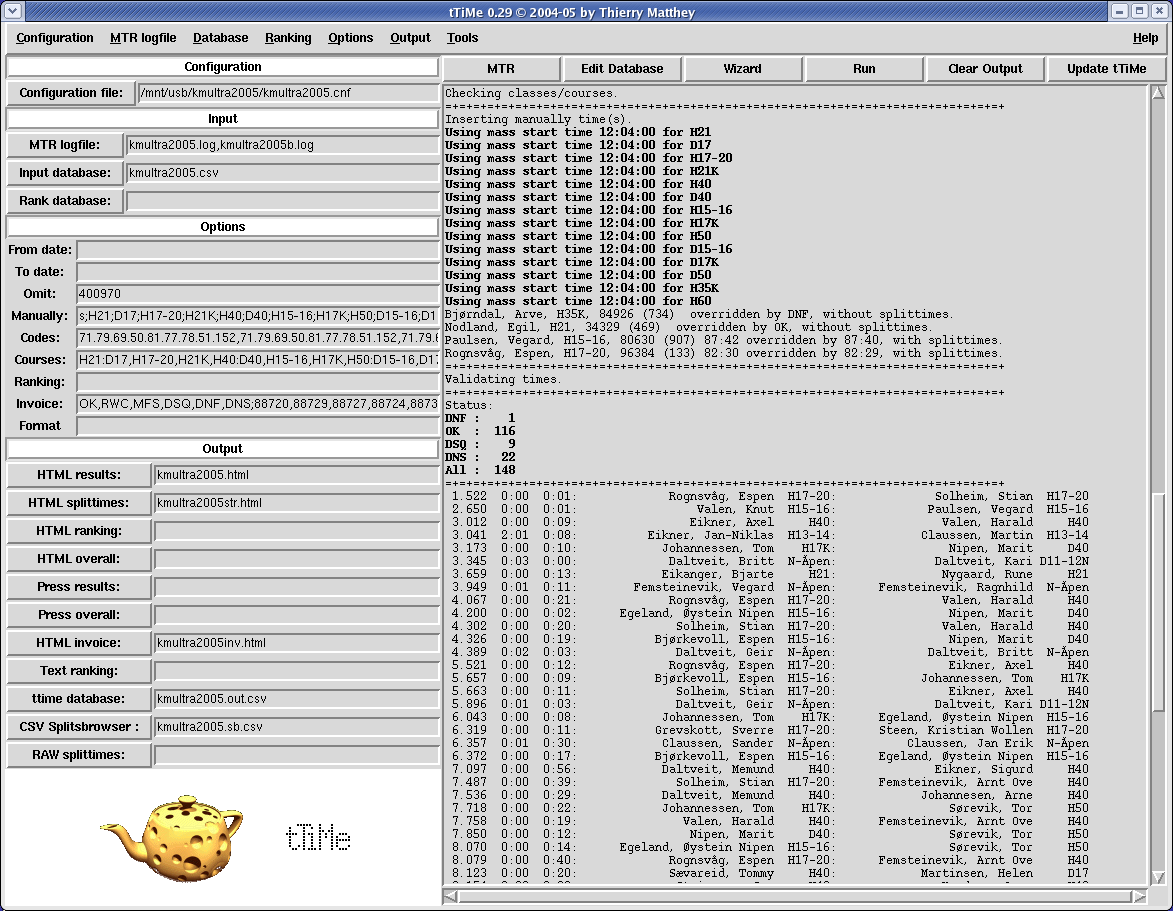Viewport: 1173px width, 911px height.
Task: Open the Ranking menu
Action: tap(288, 38)
